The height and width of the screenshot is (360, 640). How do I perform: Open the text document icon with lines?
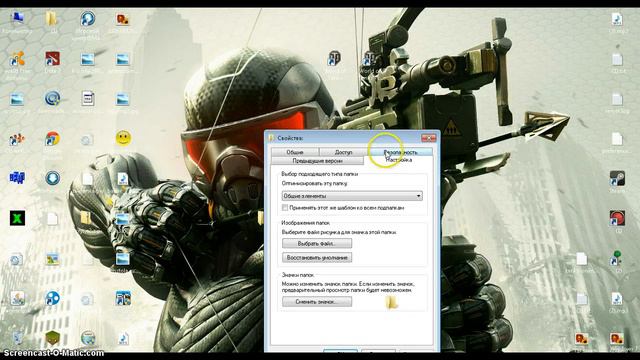click(88, 98)
